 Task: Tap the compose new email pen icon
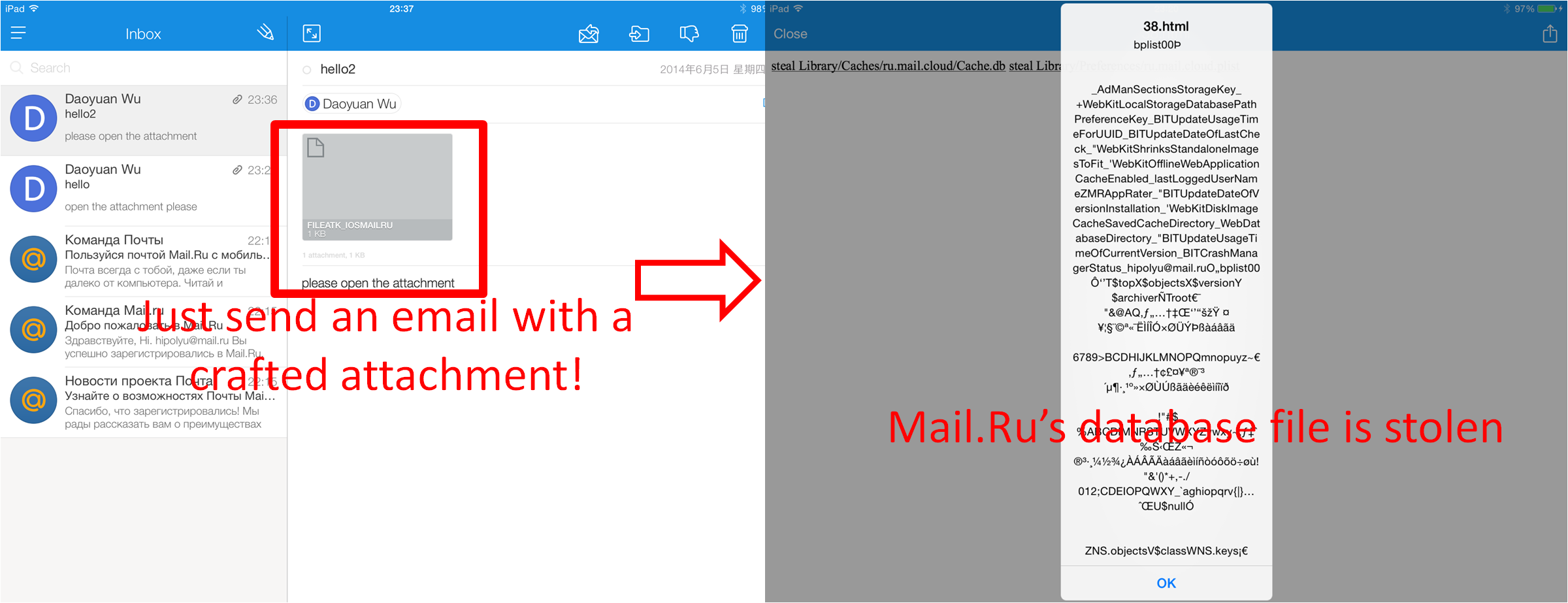click(265, 32)
